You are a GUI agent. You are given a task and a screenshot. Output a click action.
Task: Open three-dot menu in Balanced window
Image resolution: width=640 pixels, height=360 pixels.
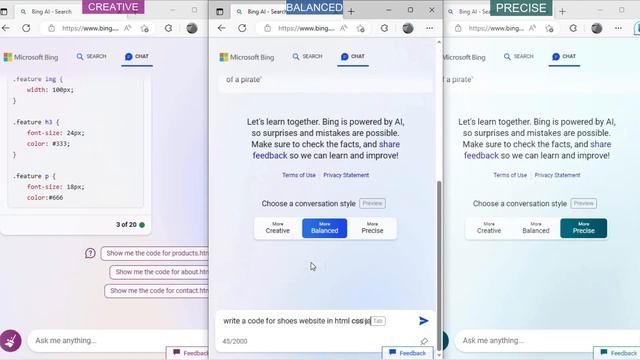click(x=429, y=28)
